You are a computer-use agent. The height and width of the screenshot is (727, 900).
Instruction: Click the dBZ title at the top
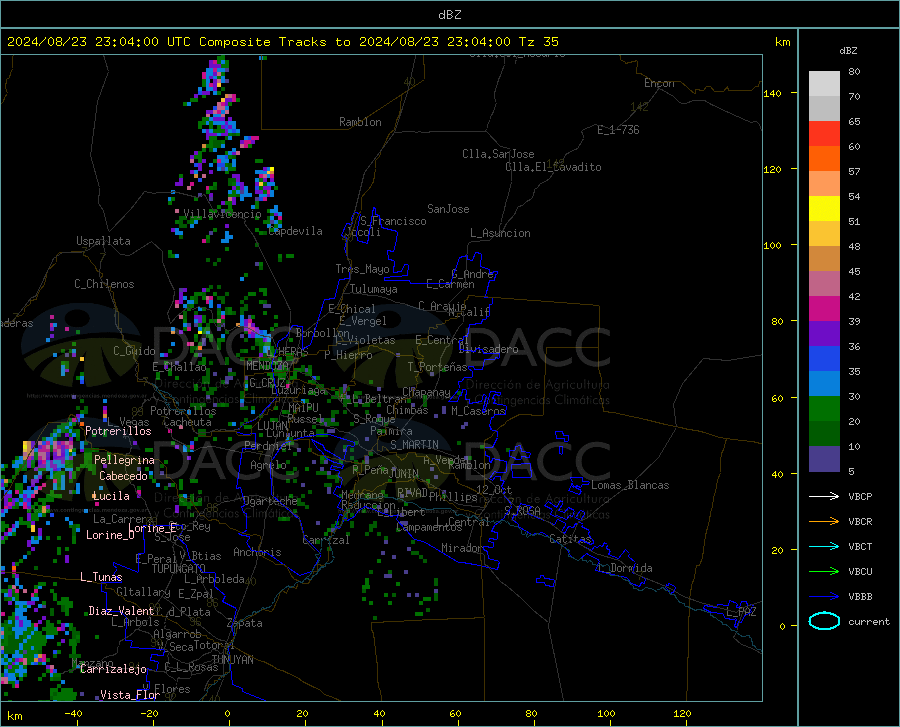(449, 15)
